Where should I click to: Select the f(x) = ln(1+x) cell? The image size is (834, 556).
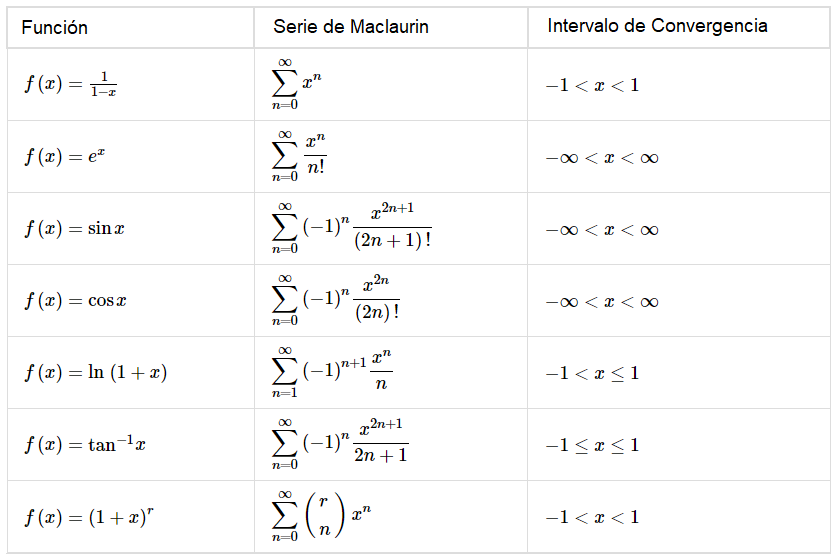96,373
